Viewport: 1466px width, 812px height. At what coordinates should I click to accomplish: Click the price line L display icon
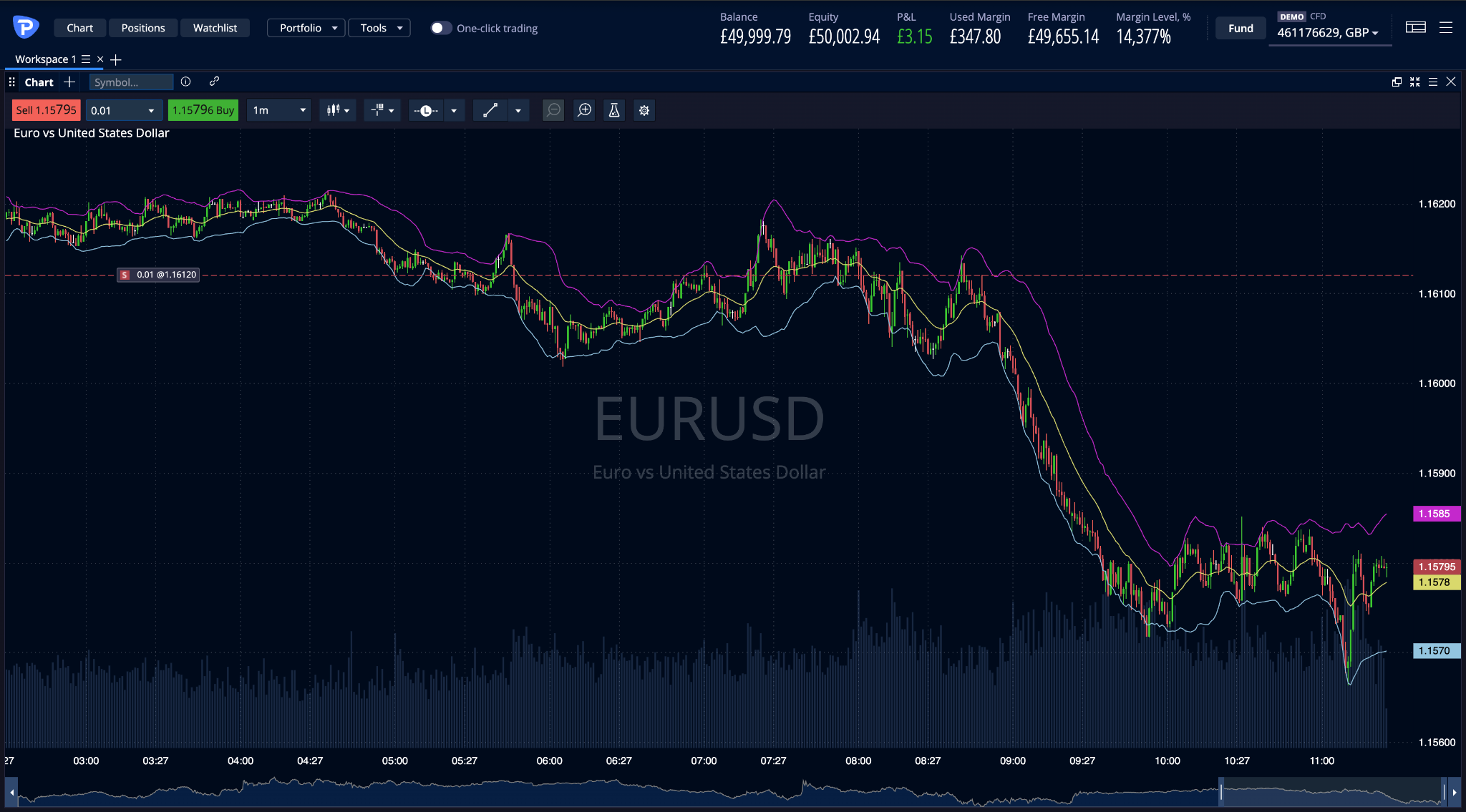pos(426,110)
